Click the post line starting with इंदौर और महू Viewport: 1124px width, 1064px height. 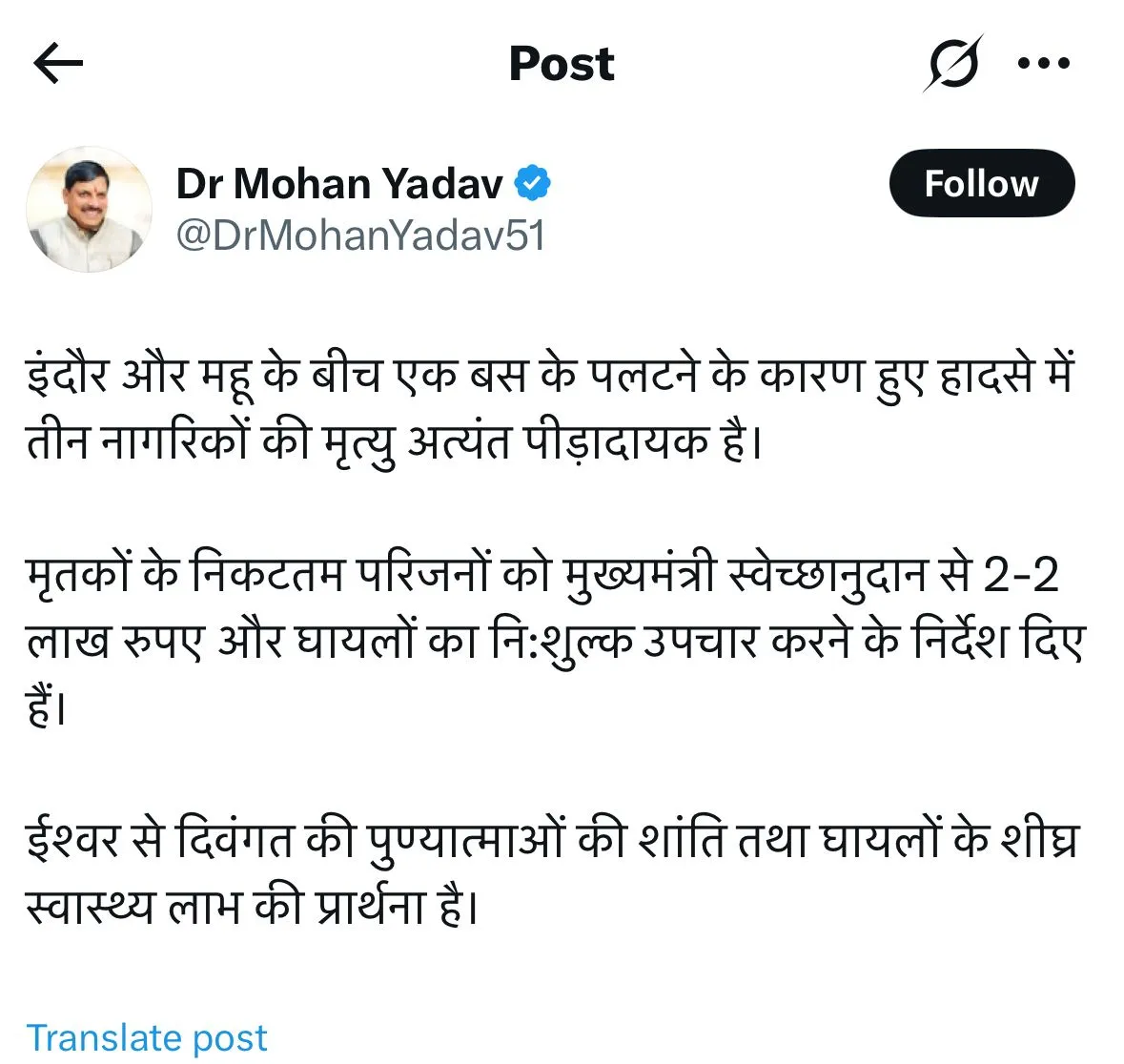tap(550, 375)
